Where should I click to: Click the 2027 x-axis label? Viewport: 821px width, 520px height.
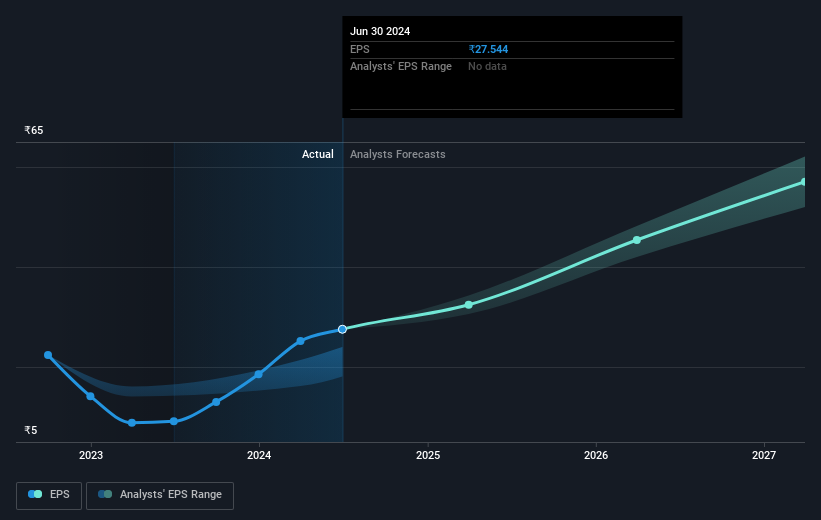coord(764,455)
